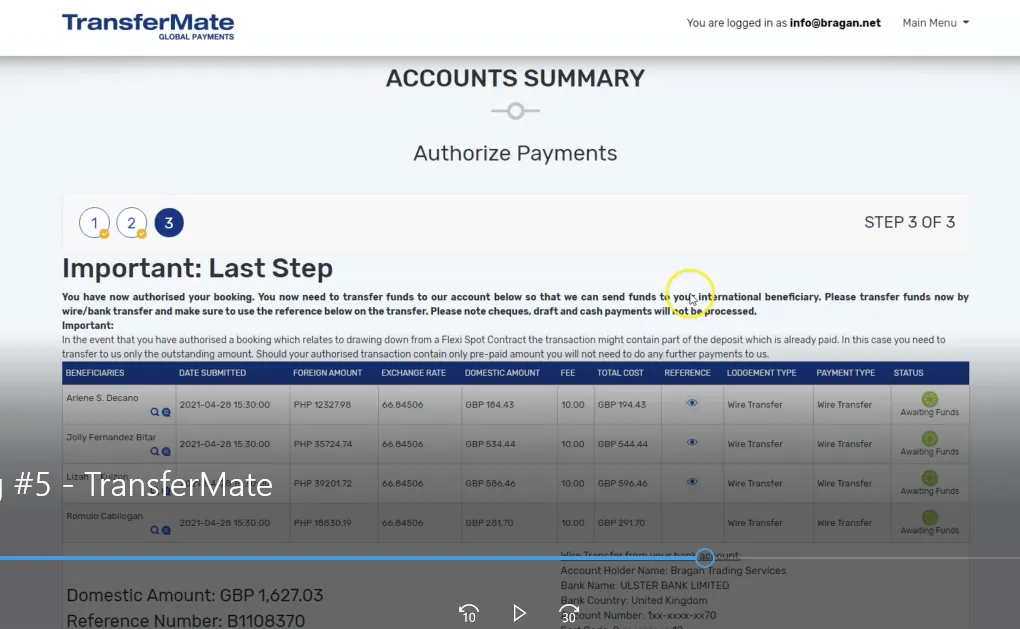Skip video forward 30 seconds

point(569,613)
